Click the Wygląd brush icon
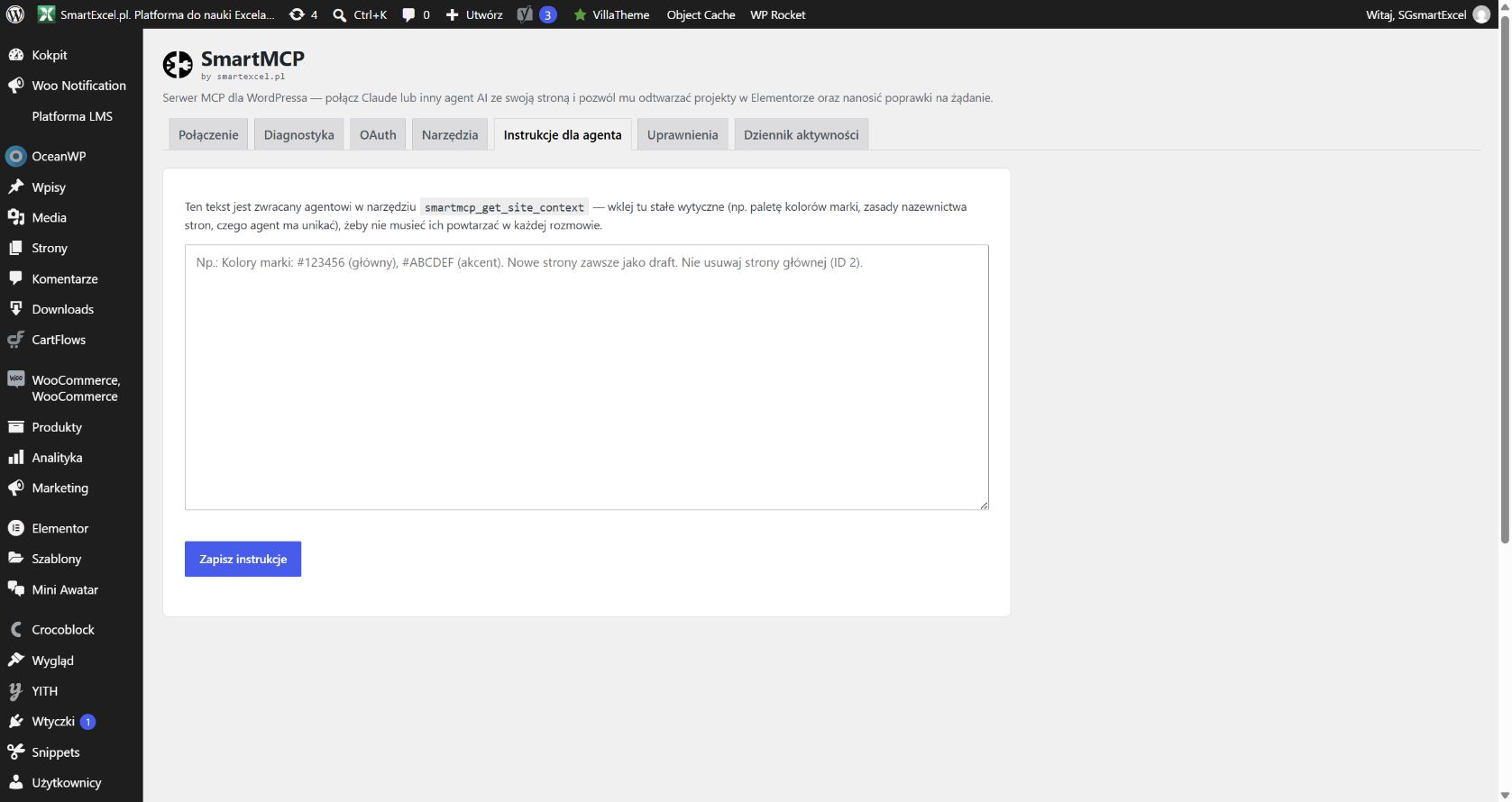 (x=15, y=660)
